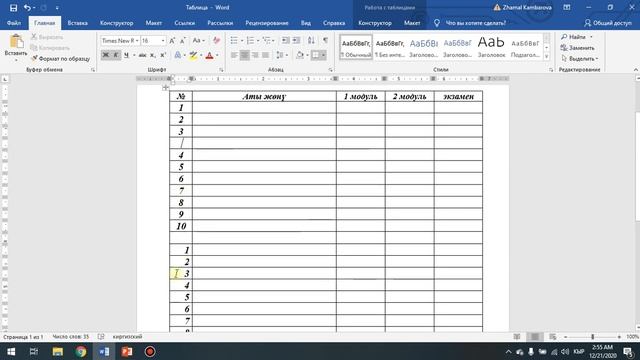
Task: Decrease font size with the A-down icon
Action: pyautogui.click(x=182, y=40)
